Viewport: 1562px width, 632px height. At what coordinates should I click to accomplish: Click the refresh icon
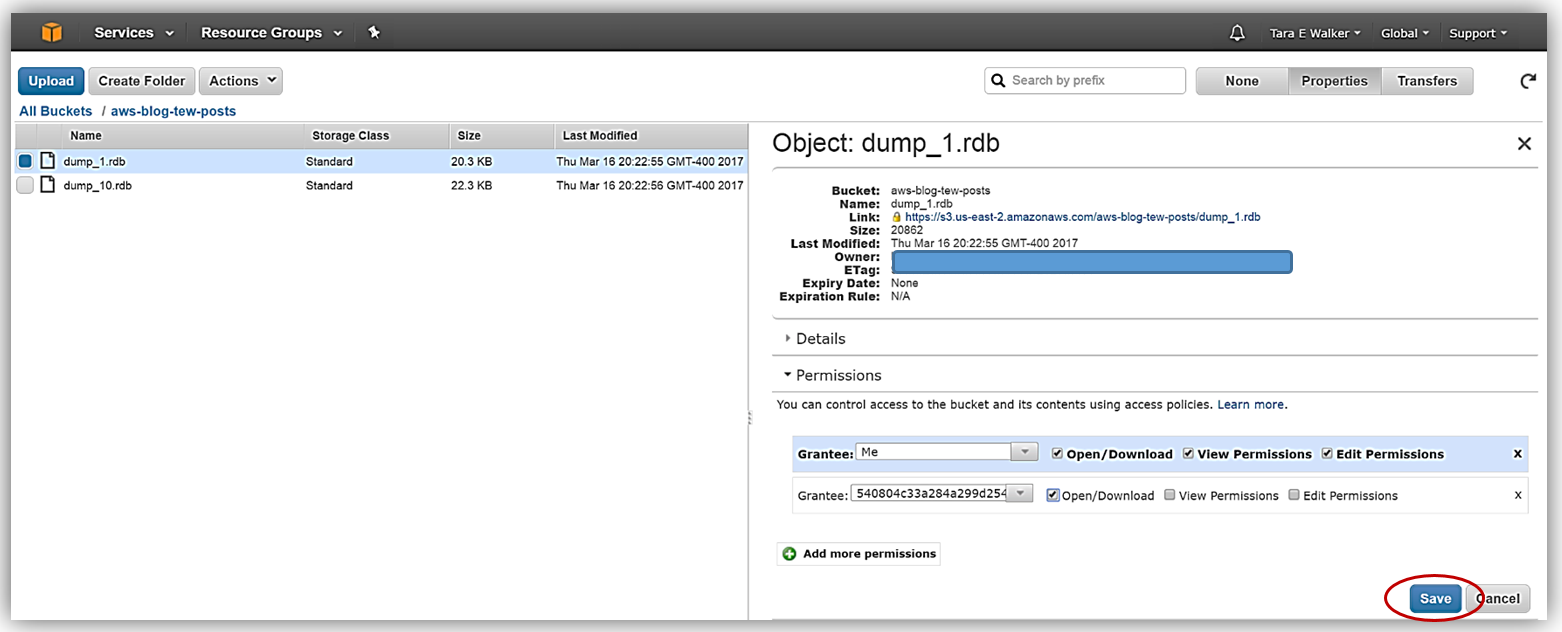pyautogui.click(x=1527, y=81)
